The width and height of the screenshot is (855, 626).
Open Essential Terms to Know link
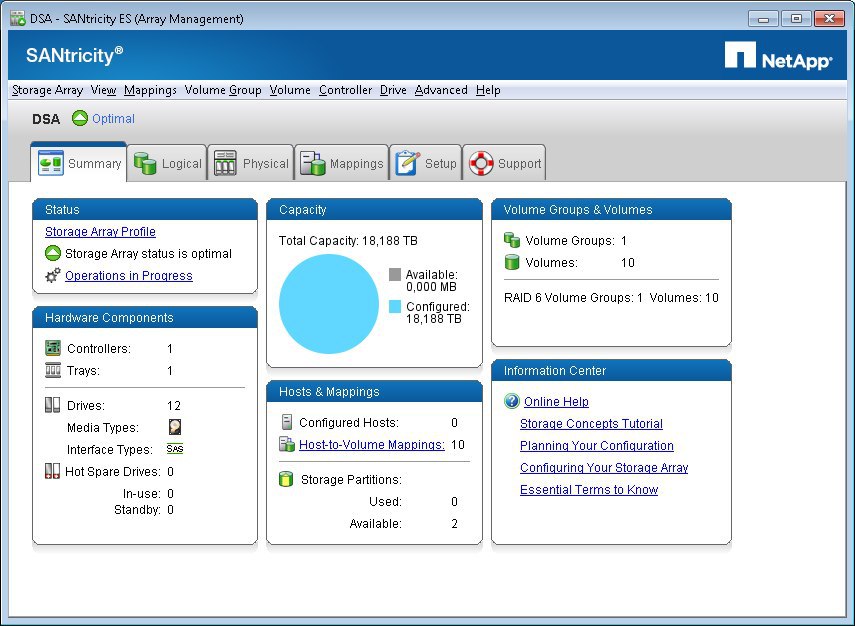coord(589,490)
